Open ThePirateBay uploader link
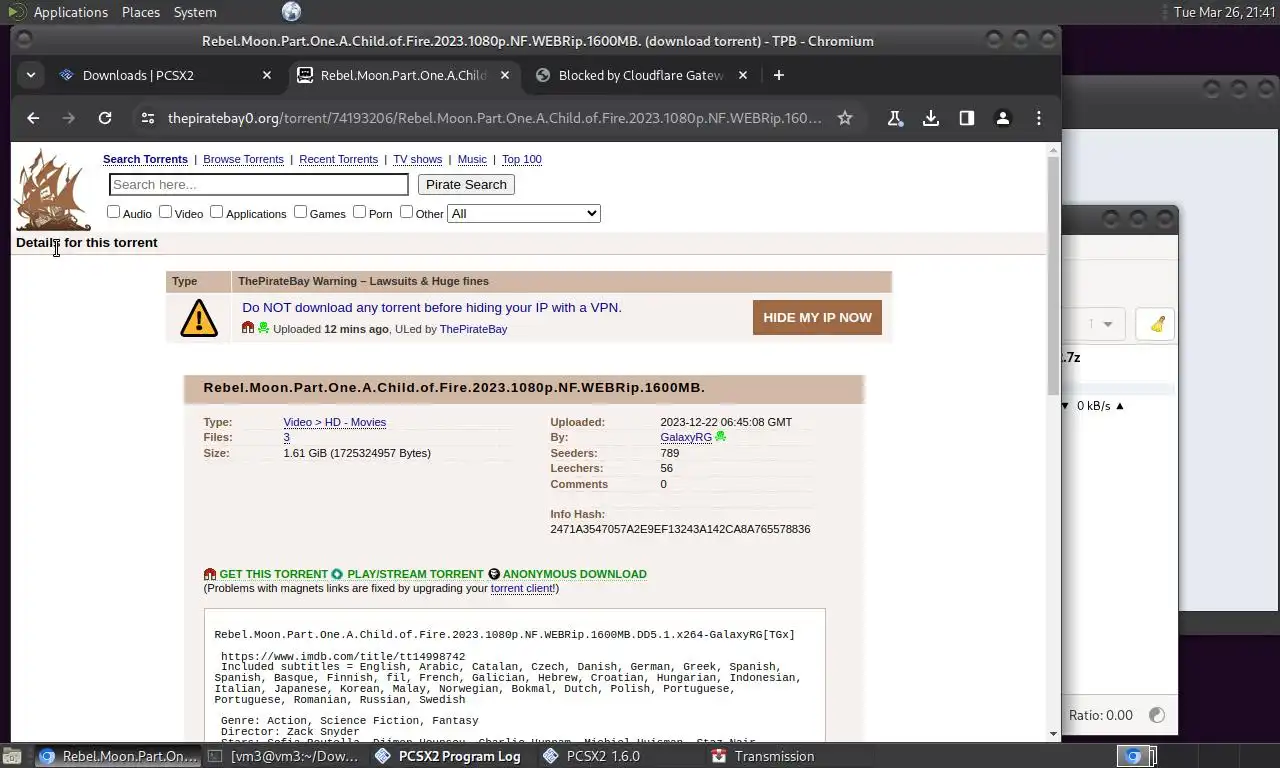The width and height of the screenshot is (1280, 768). point(473,329)
